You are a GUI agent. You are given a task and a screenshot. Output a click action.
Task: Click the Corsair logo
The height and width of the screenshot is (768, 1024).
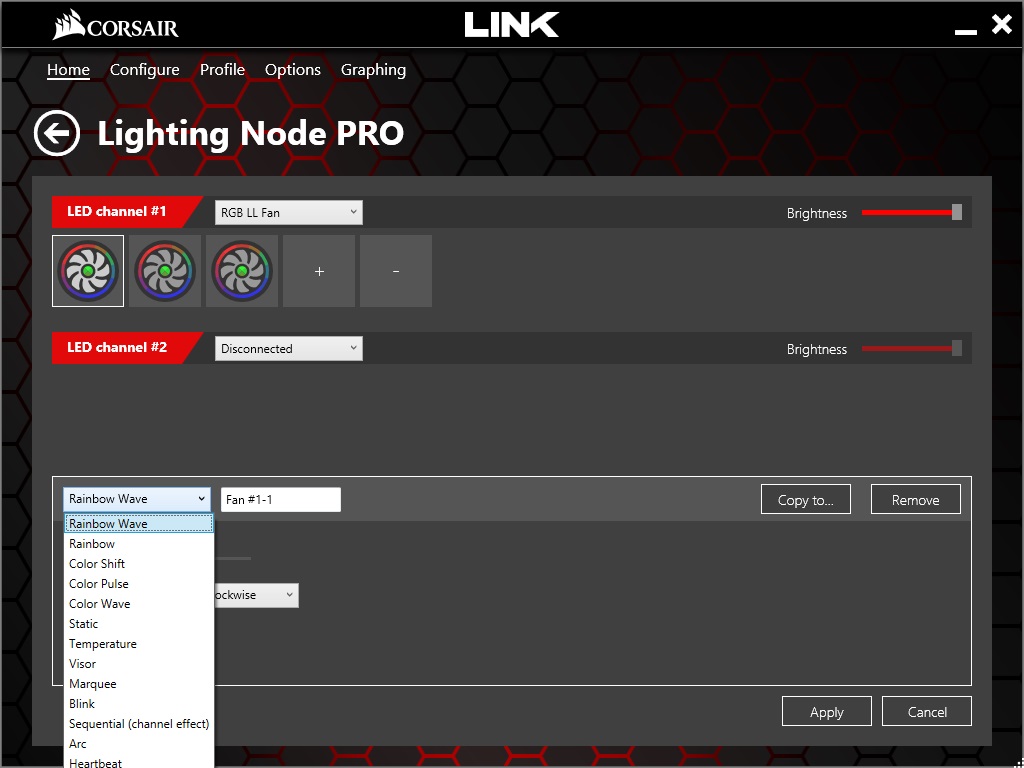click(116, 25)
